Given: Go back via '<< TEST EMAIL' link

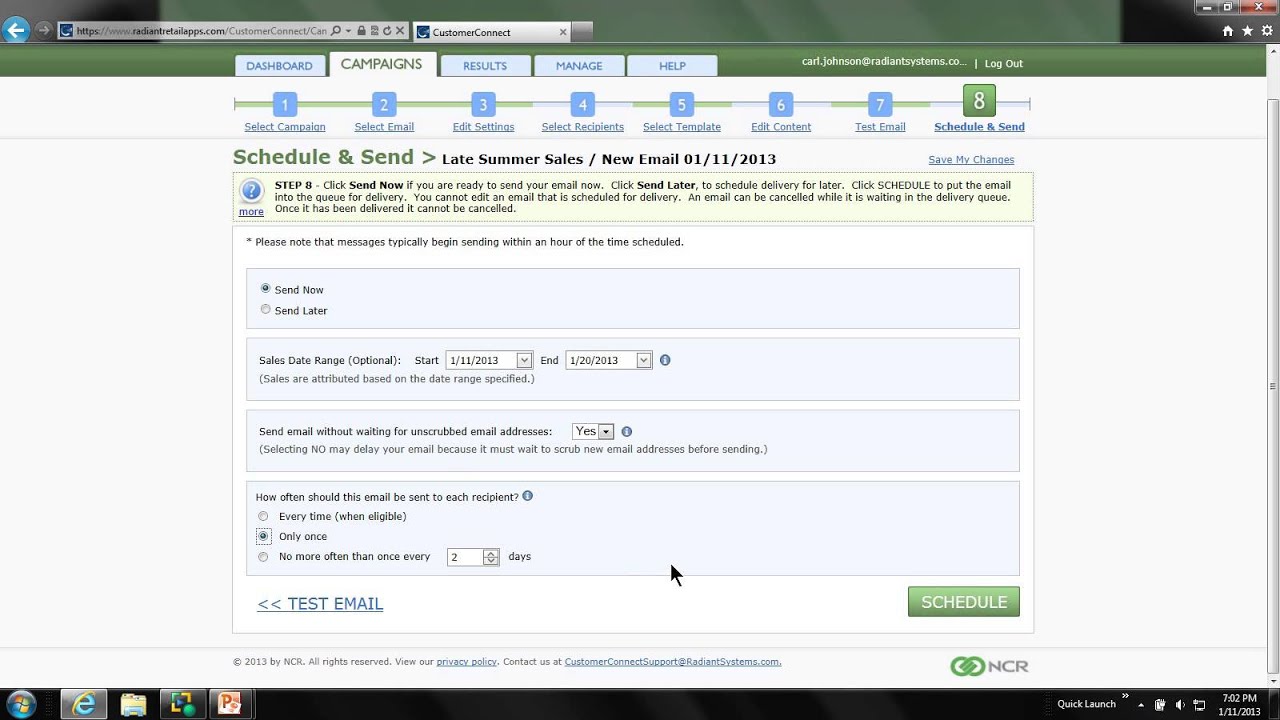Looking at the screenshot, I should 320,603.
